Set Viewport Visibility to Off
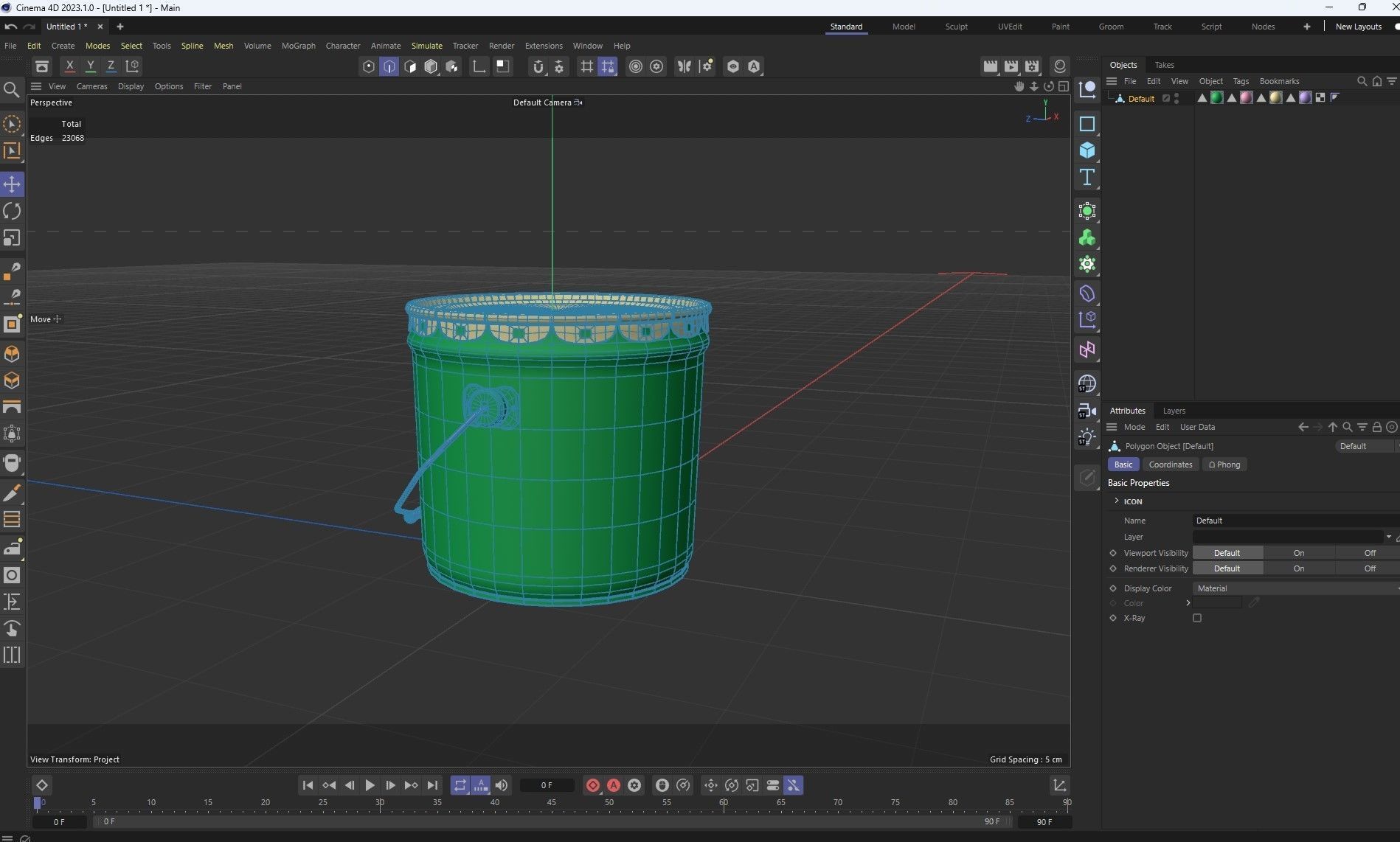The width and height of the screenshot is (1400, 842). [1369, 553]
